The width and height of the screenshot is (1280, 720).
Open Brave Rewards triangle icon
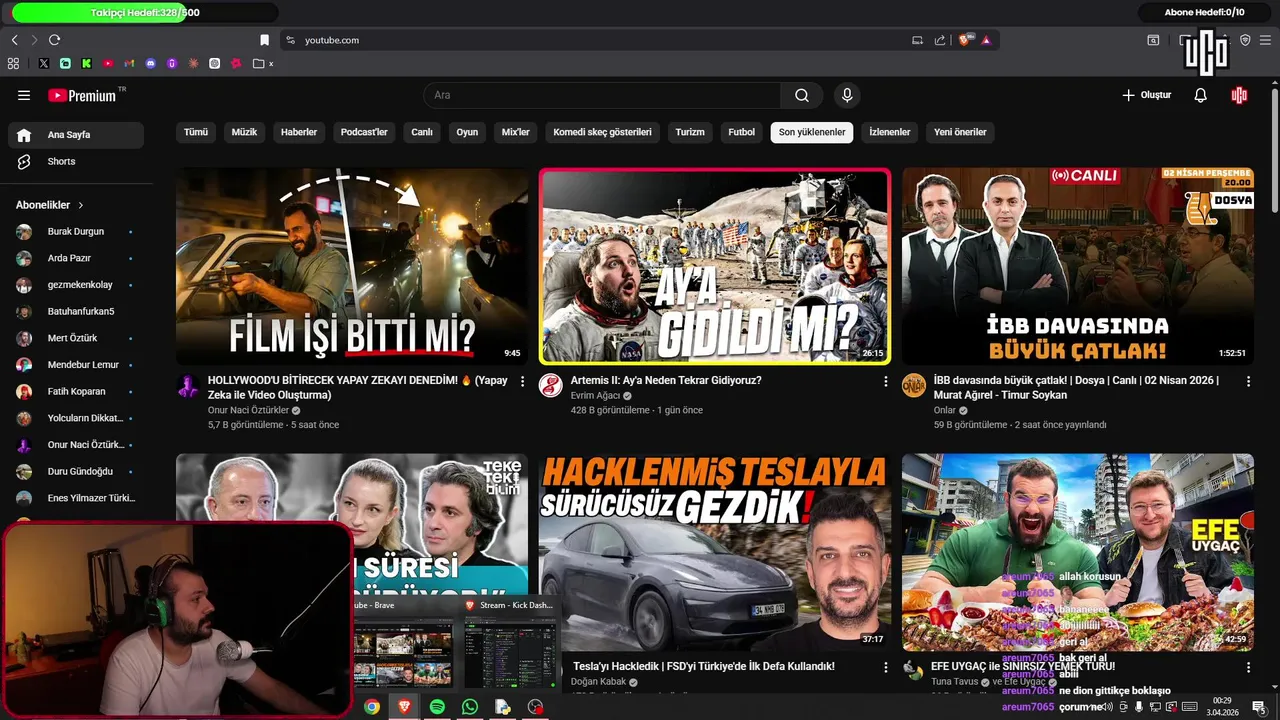pyautogui.click(x=986, y=40)
